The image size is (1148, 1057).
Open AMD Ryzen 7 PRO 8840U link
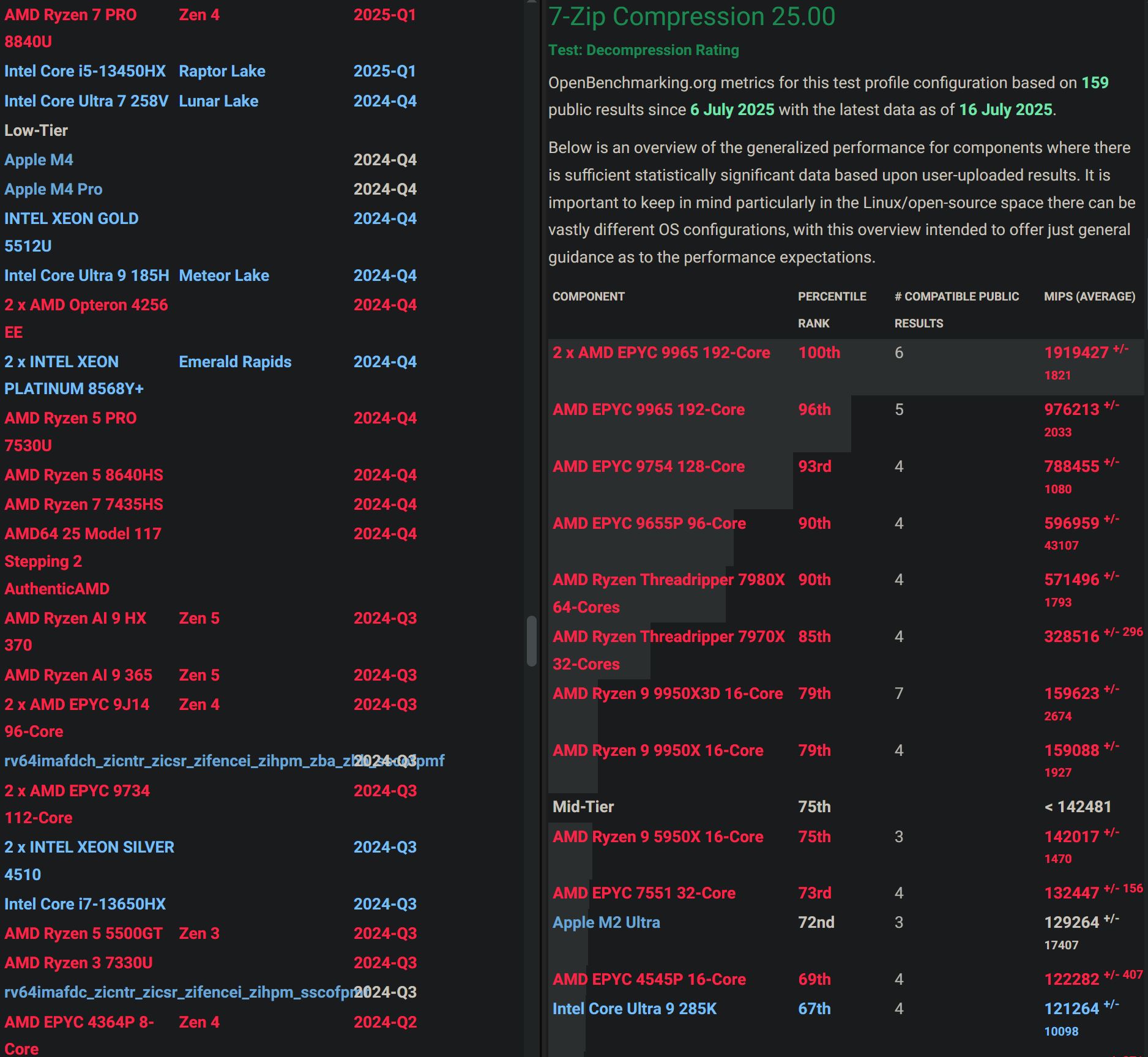[70, 28]
